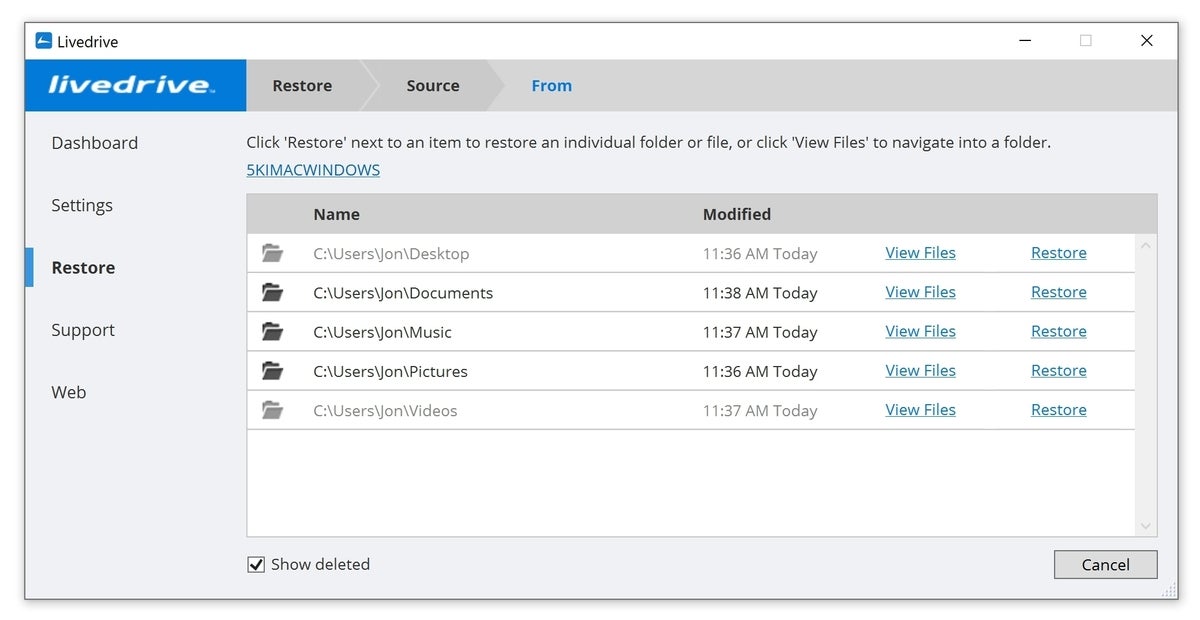Screen dimensions: 1200x620
Task: Select Restore in the sidebar
Action: (x=83, y=268)
